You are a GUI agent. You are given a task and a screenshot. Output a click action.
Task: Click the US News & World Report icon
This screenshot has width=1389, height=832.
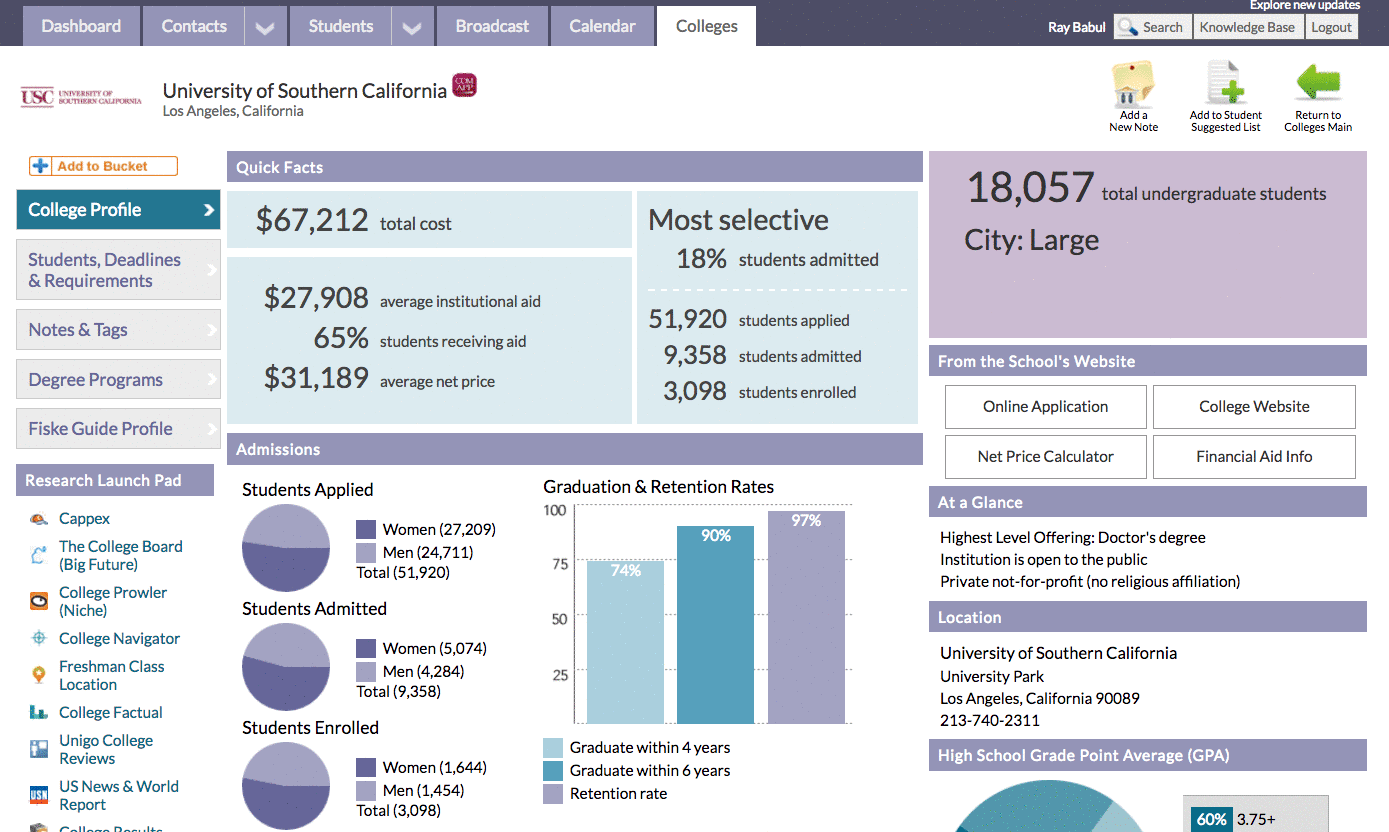(x=39, y=795)
